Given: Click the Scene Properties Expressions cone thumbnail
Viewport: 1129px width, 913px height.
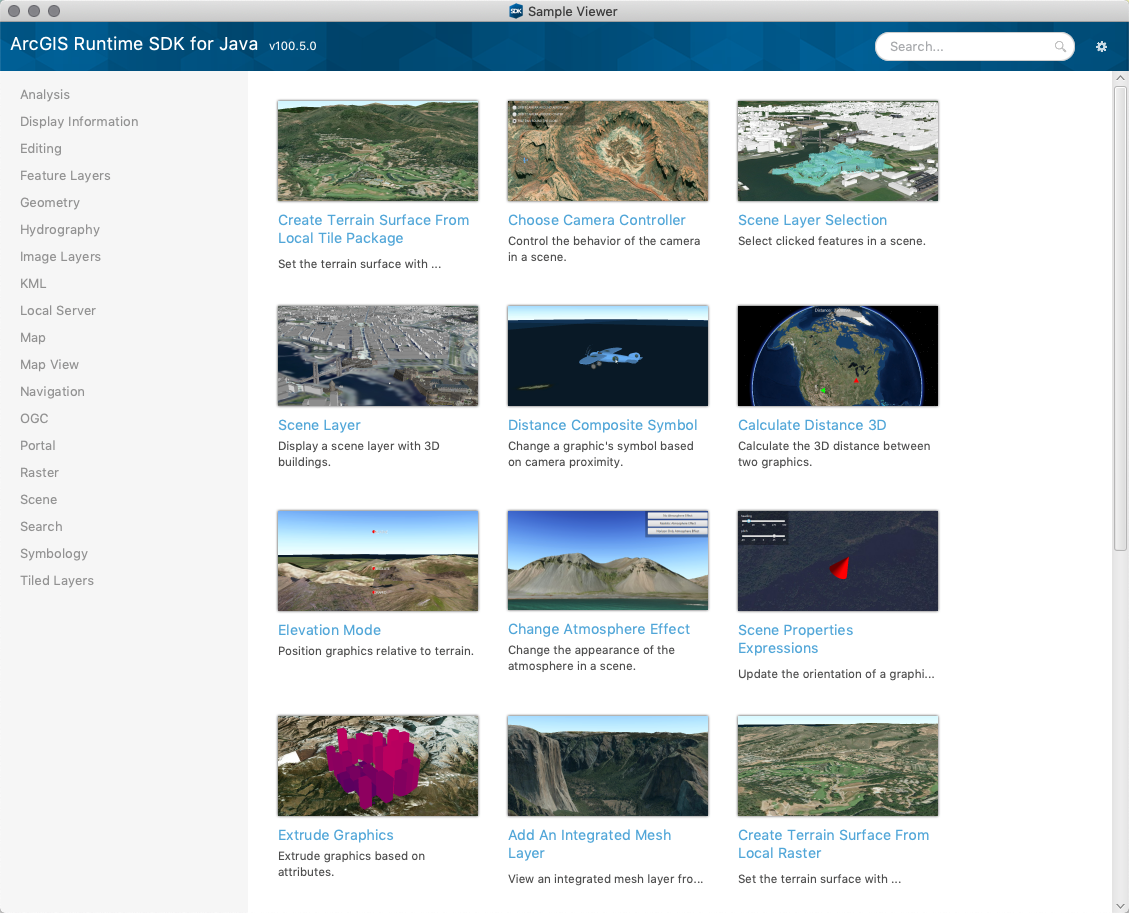Looking at the screenshot, I should coord(838,561).
